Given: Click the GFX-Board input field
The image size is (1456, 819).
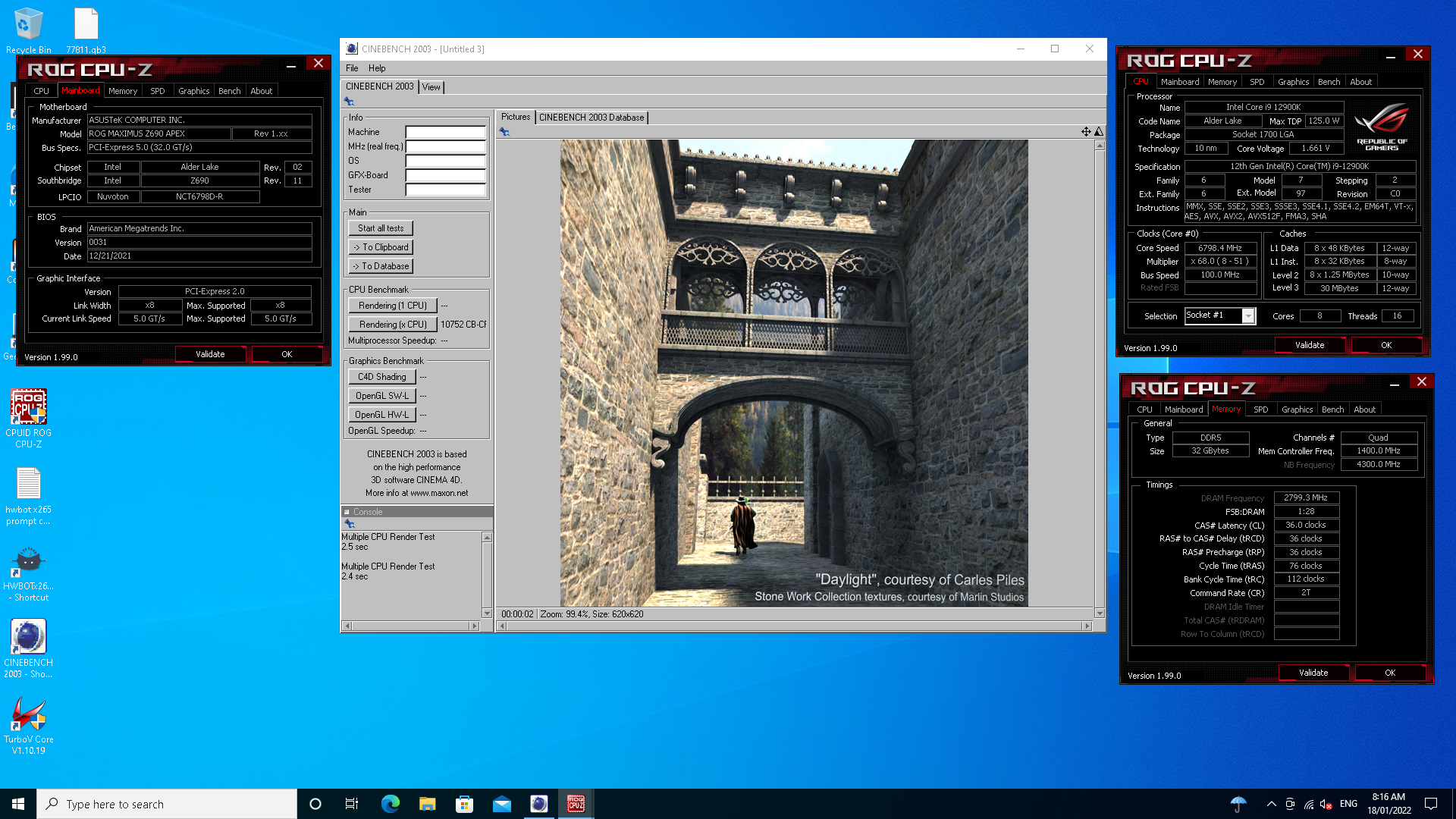Looking at the screenshot, I should tap(445, 175).
